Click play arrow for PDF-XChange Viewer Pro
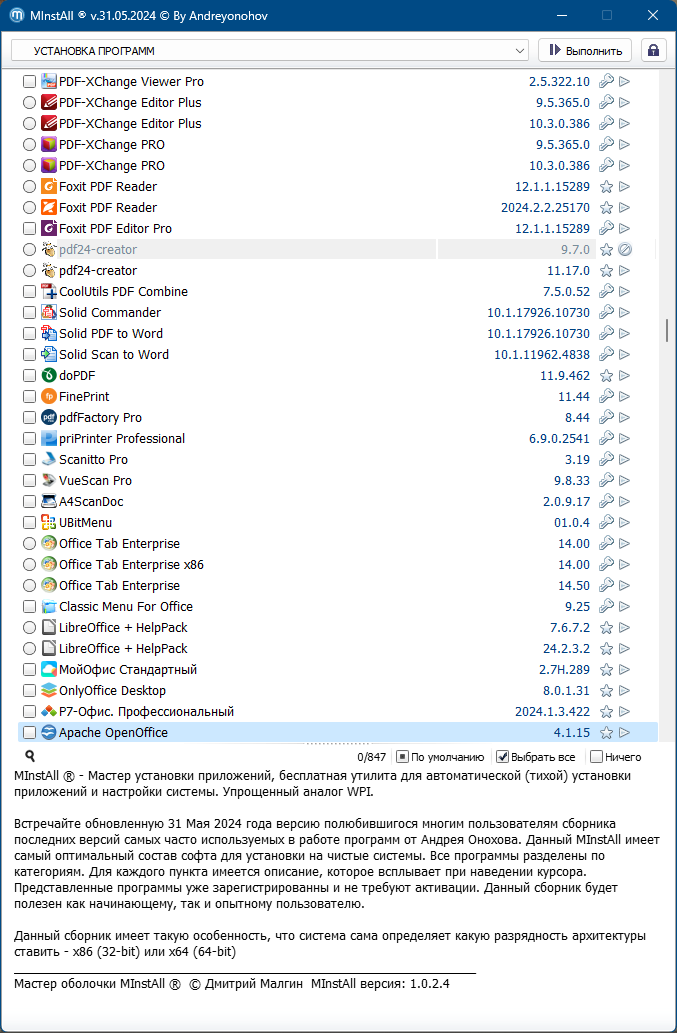Screen dimensions: 677x1033 coord(624,82)
